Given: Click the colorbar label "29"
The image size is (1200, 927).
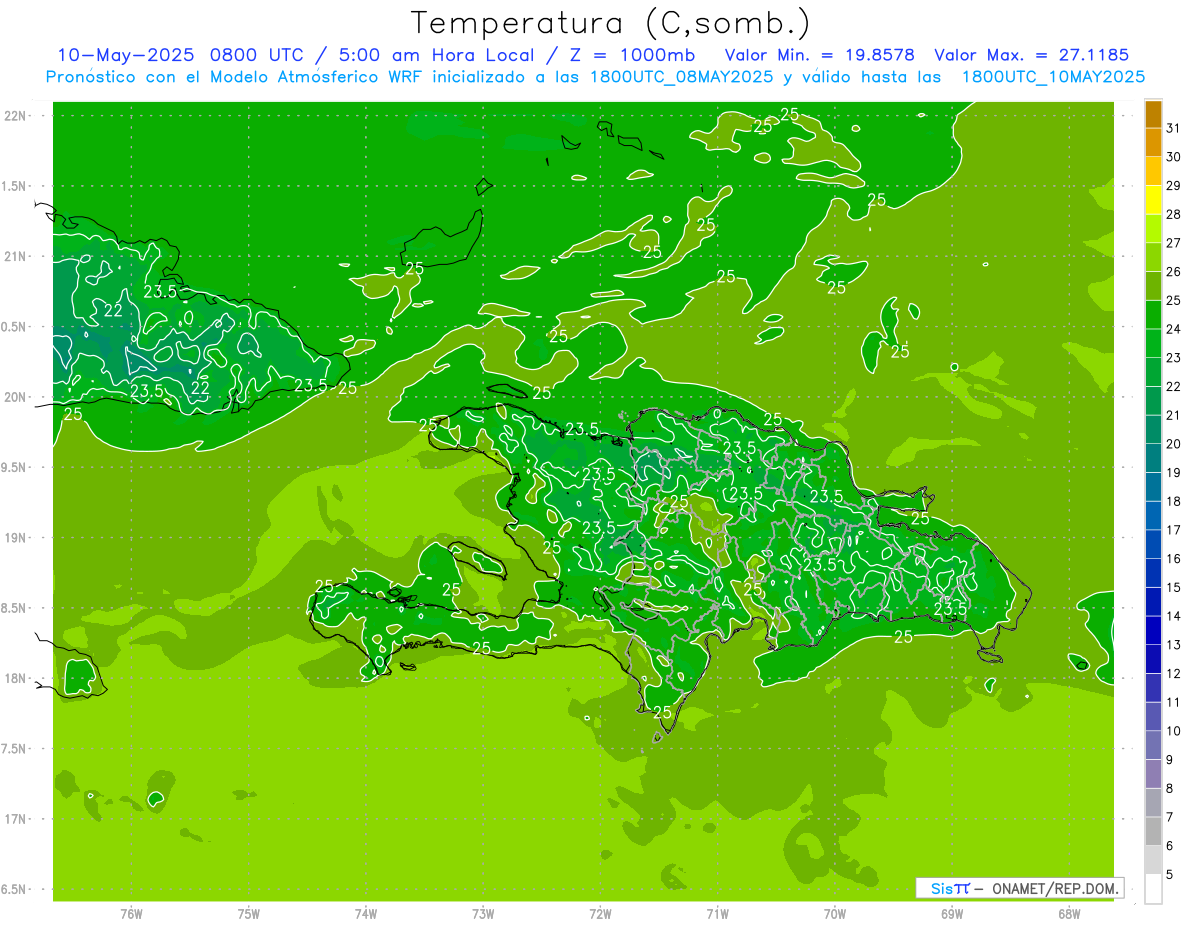Looking at the screenshot, I should (1173, 185).
